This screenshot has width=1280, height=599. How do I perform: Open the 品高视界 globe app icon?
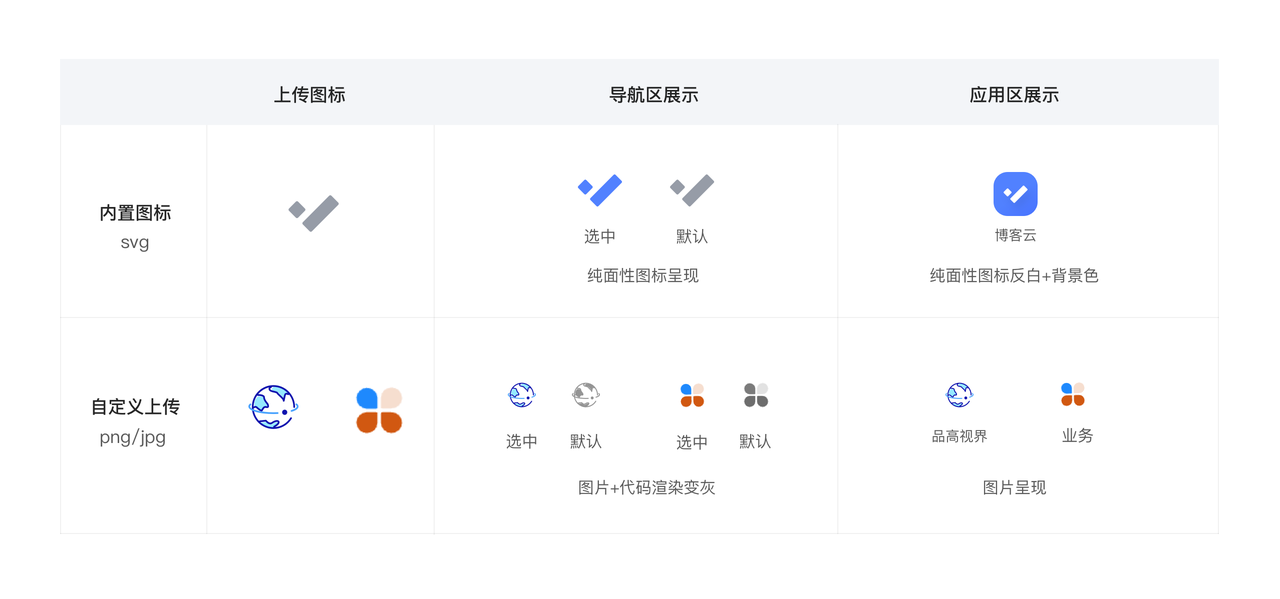pos(959,395)
